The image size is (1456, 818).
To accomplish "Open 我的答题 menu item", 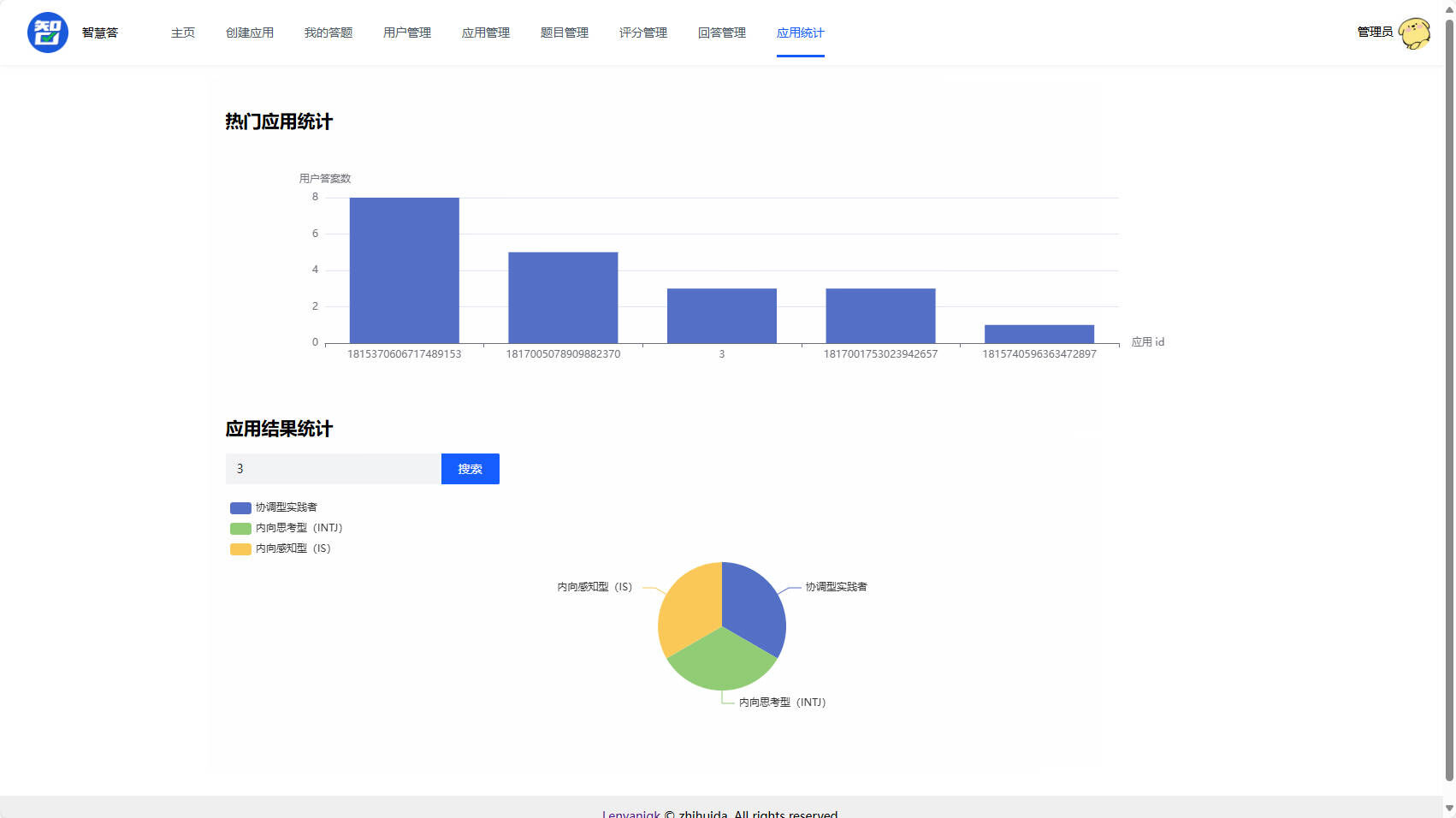I will [x=328, y=33].
